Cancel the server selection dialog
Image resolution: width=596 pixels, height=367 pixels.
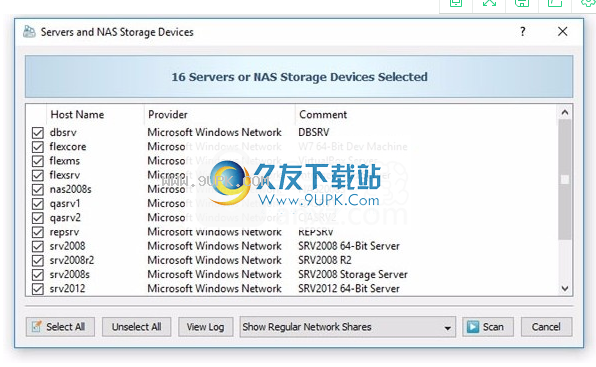[x=546, y=327]
